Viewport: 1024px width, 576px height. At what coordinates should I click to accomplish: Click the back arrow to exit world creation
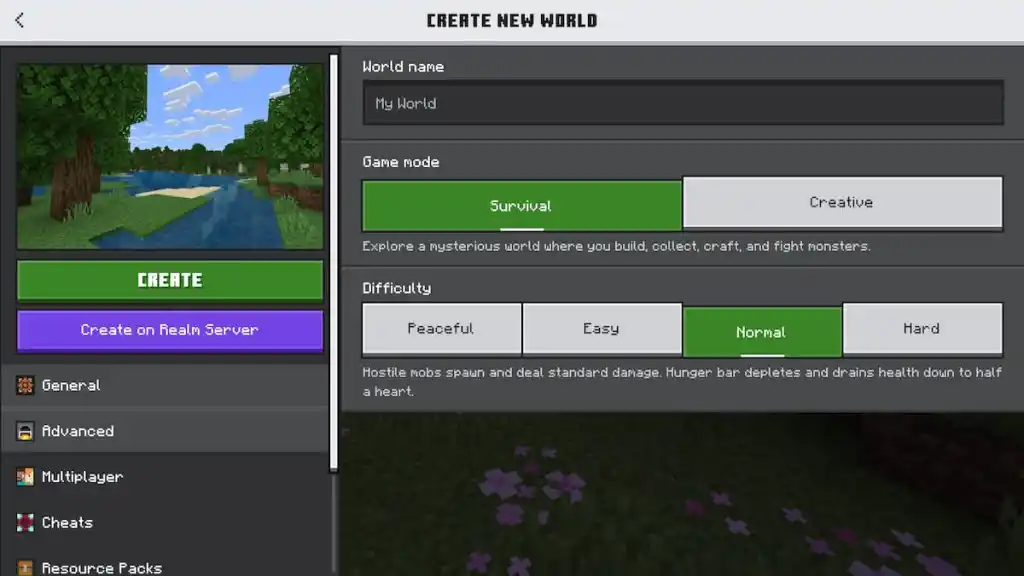[18, 18]
